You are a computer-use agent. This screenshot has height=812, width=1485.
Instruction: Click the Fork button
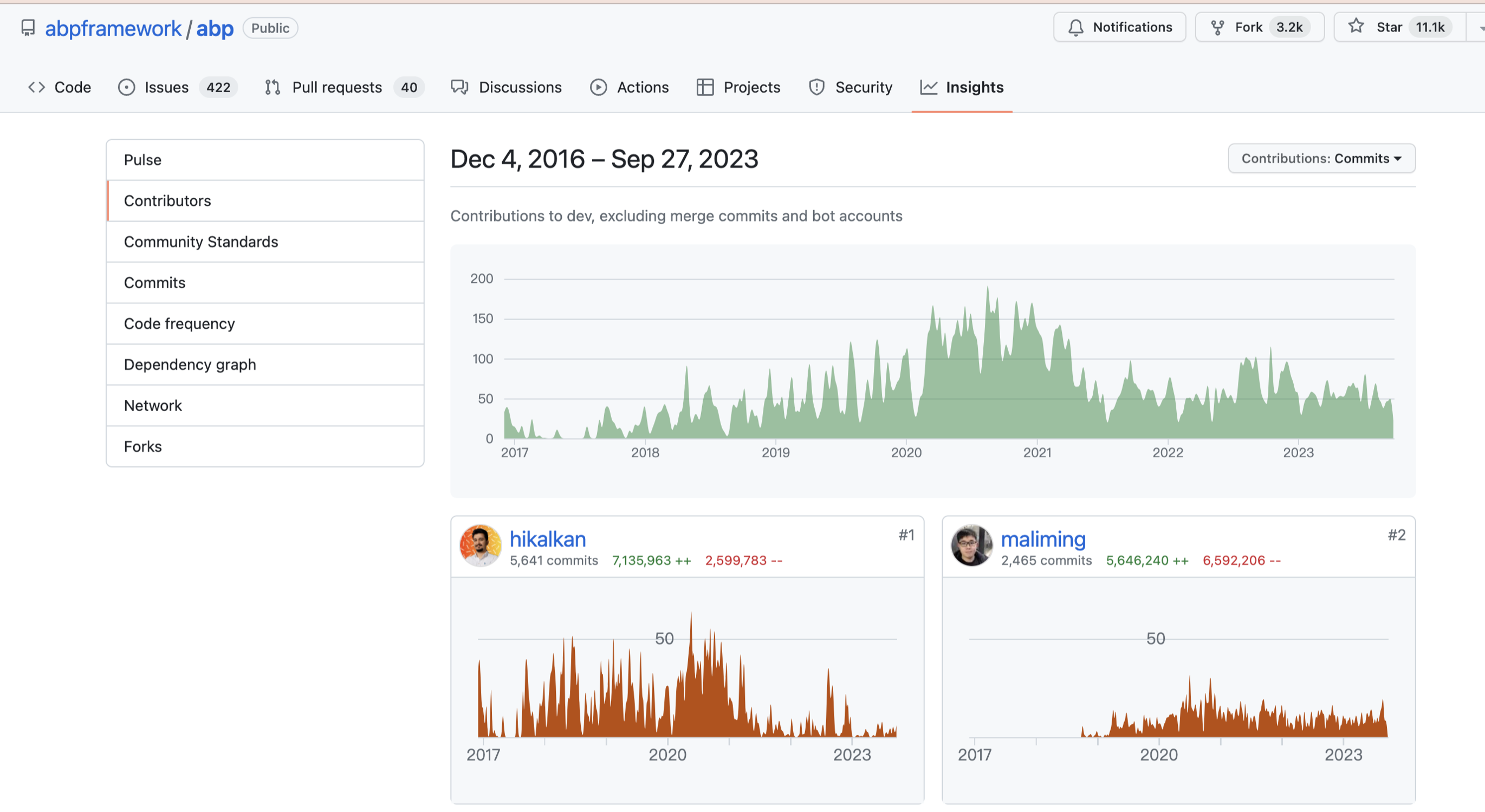(x=1260, y=27)
